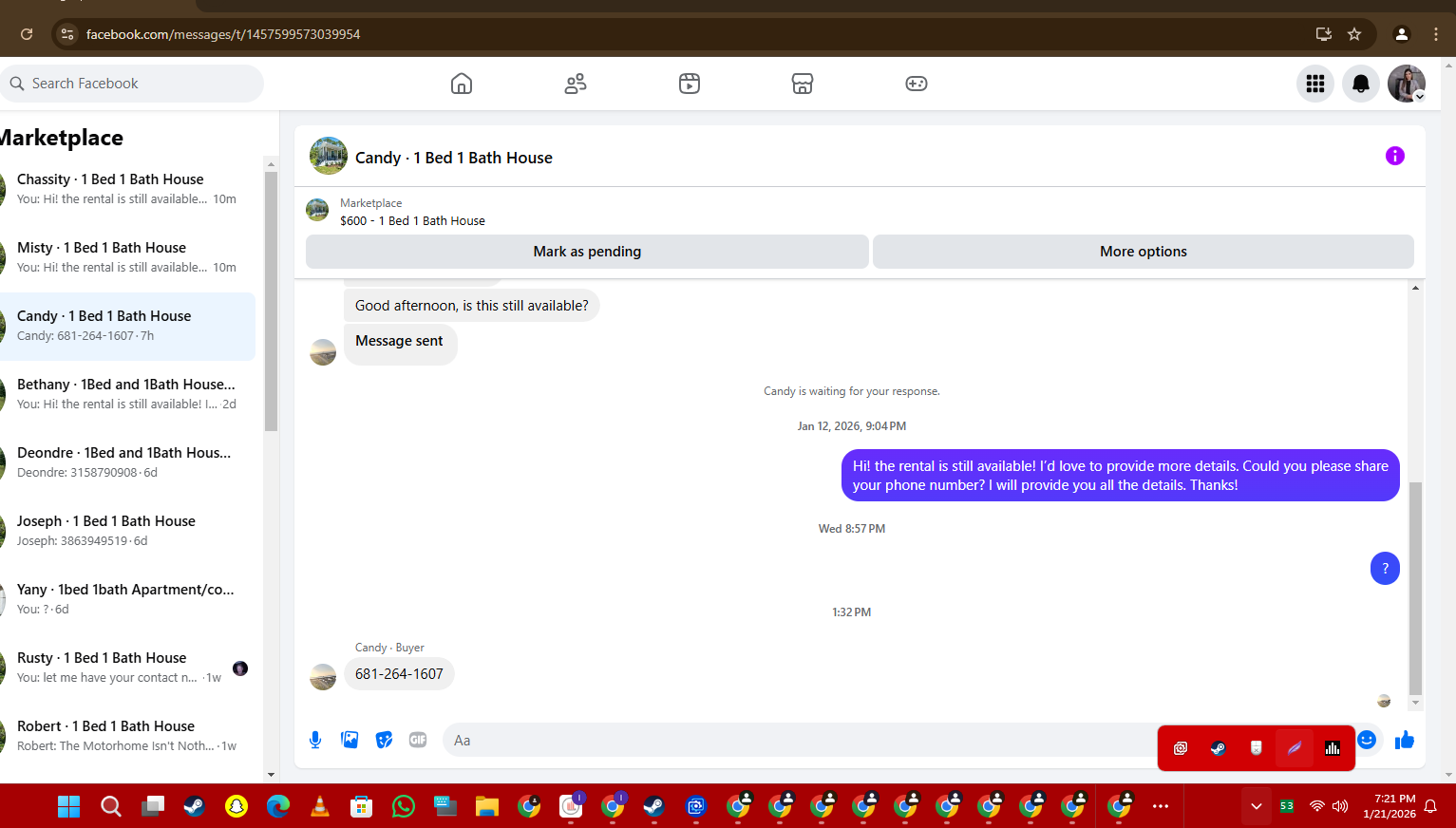The width and height of the screenshot is (1456, 828).
Task: Open the Chassity 1 Bed 1 Bath House conversation
Action: click(x=127, y=189)
